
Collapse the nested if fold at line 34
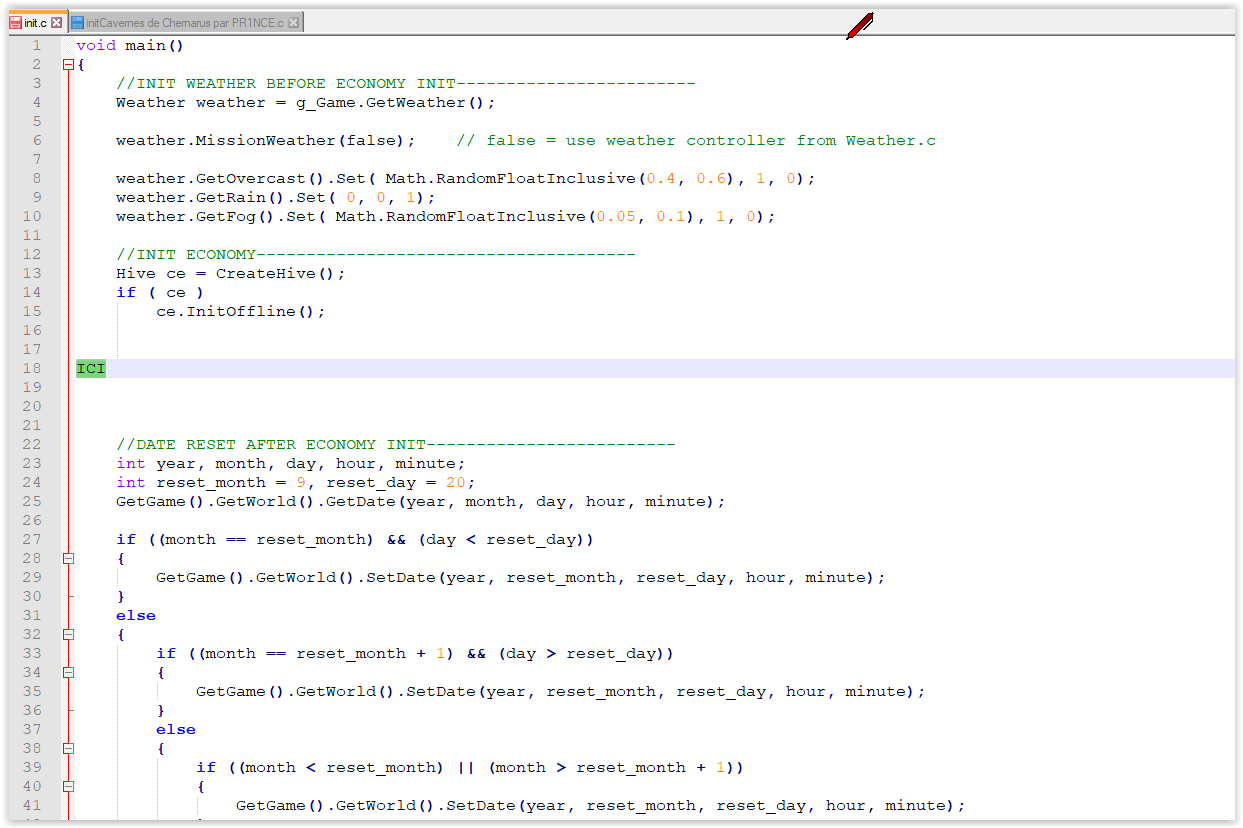click(67, 672)
